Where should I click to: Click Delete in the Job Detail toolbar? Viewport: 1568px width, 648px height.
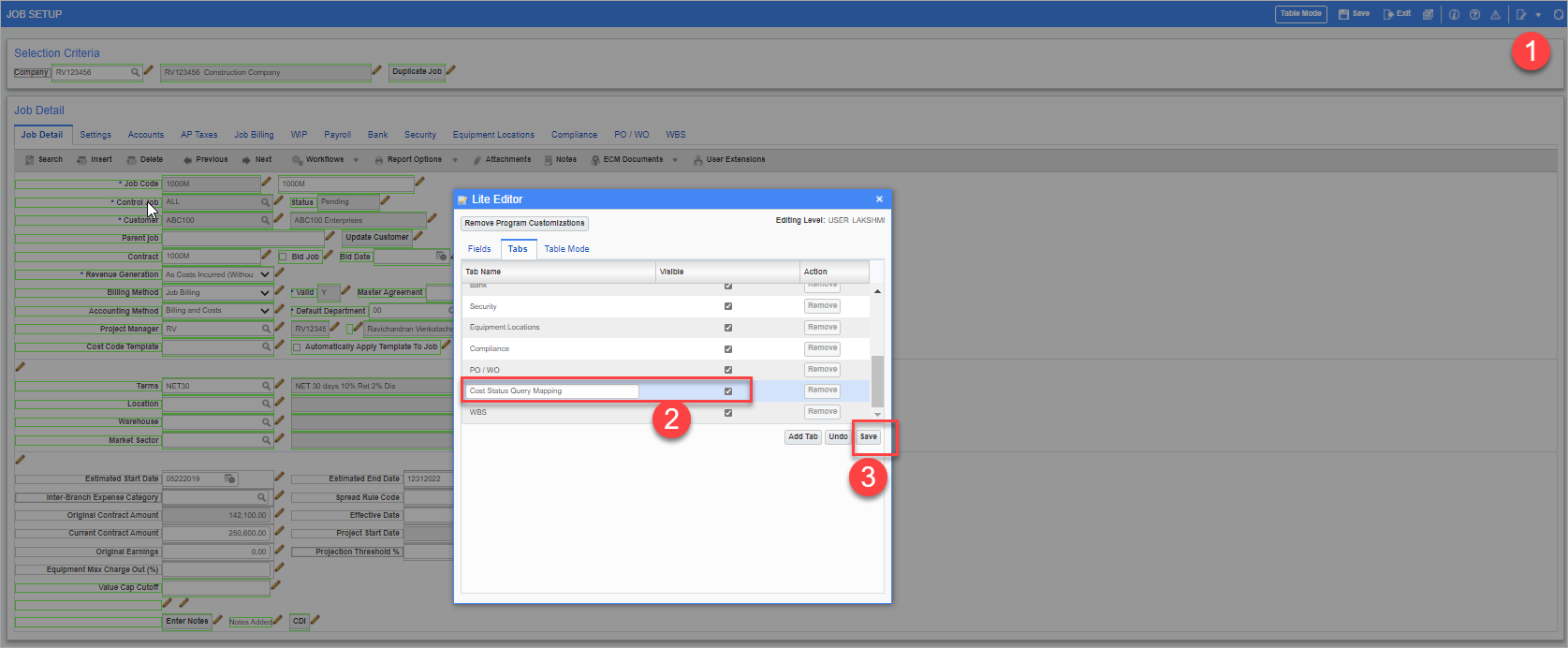[145, 159]
